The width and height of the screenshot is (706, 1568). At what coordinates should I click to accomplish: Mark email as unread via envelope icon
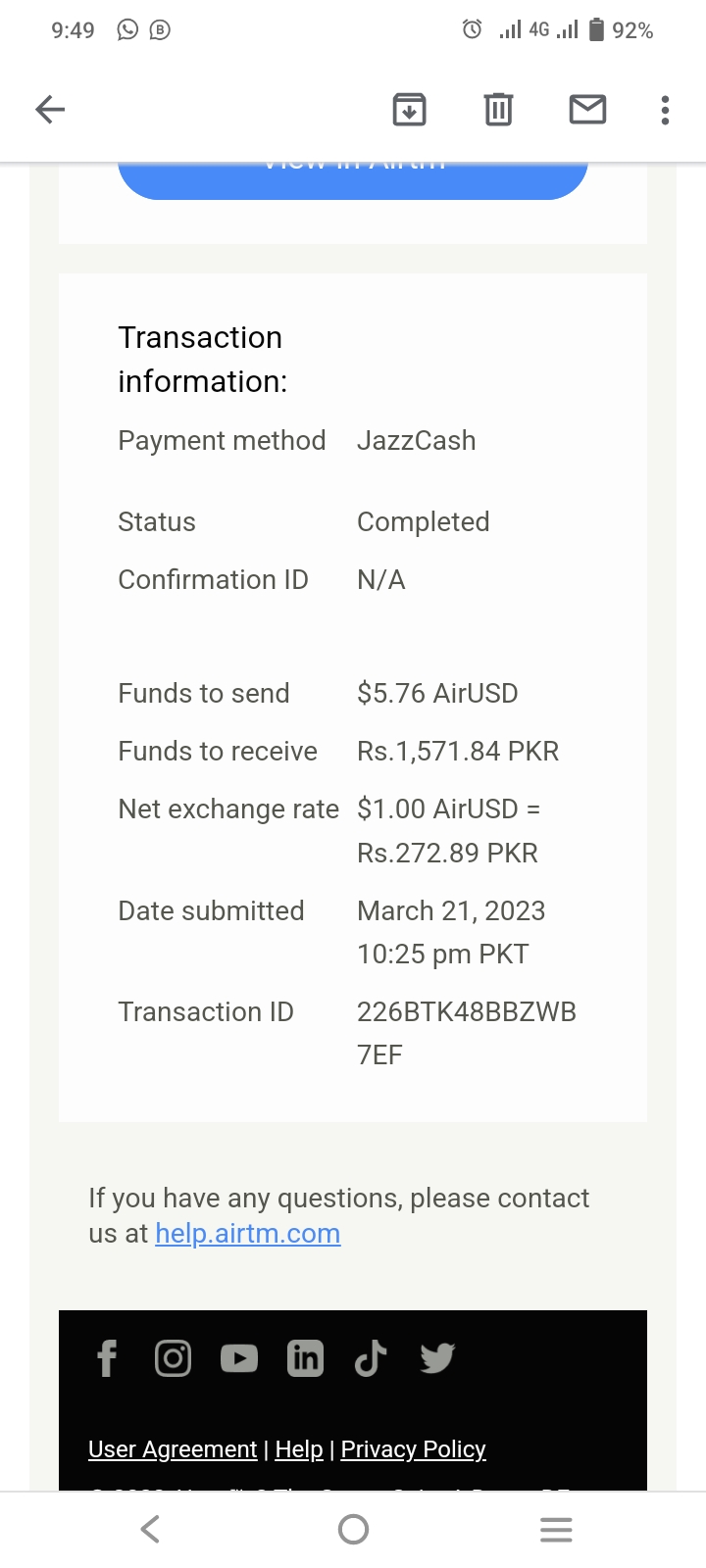587,109
